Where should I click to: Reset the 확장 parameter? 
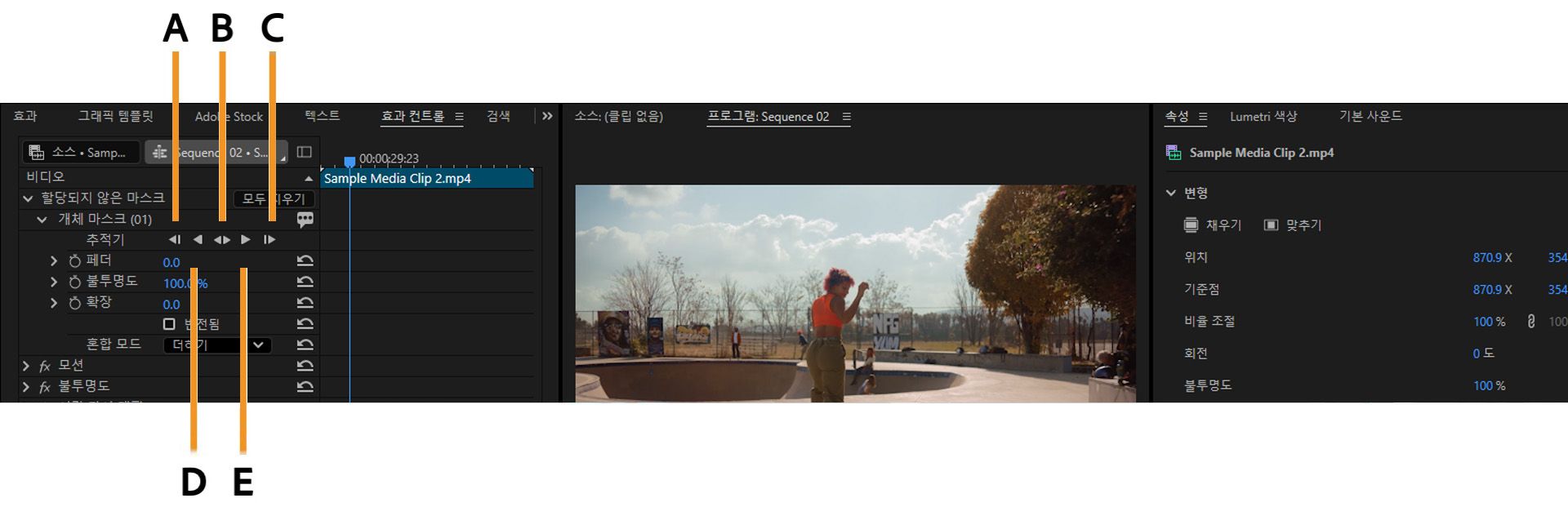[x=305, y=303]
